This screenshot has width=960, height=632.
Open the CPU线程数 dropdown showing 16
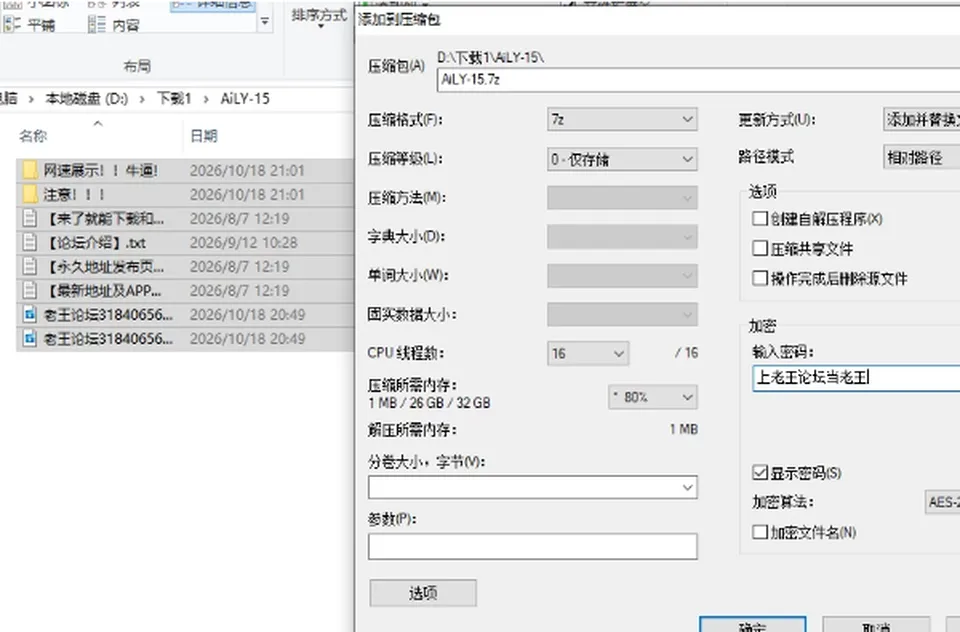tap(588, 353)
